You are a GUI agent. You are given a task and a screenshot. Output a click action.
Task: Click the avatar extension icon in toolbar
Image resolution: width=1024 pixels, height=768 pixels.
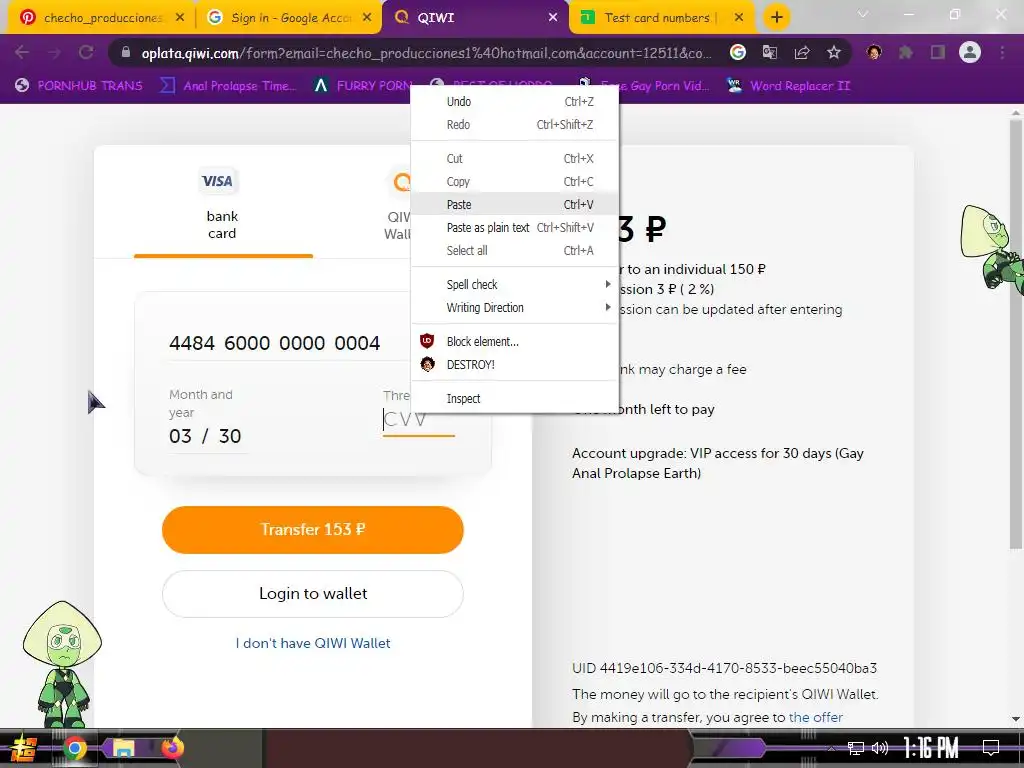pyautogui.click(x=874, y=52)
